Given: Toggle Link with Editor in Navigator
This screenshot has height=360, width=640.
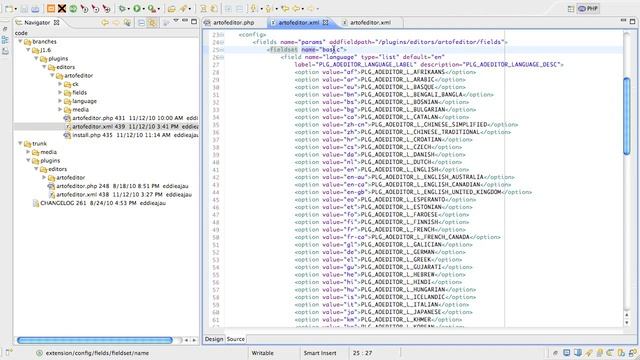Looking at the screenshot, I should [152, 22].
